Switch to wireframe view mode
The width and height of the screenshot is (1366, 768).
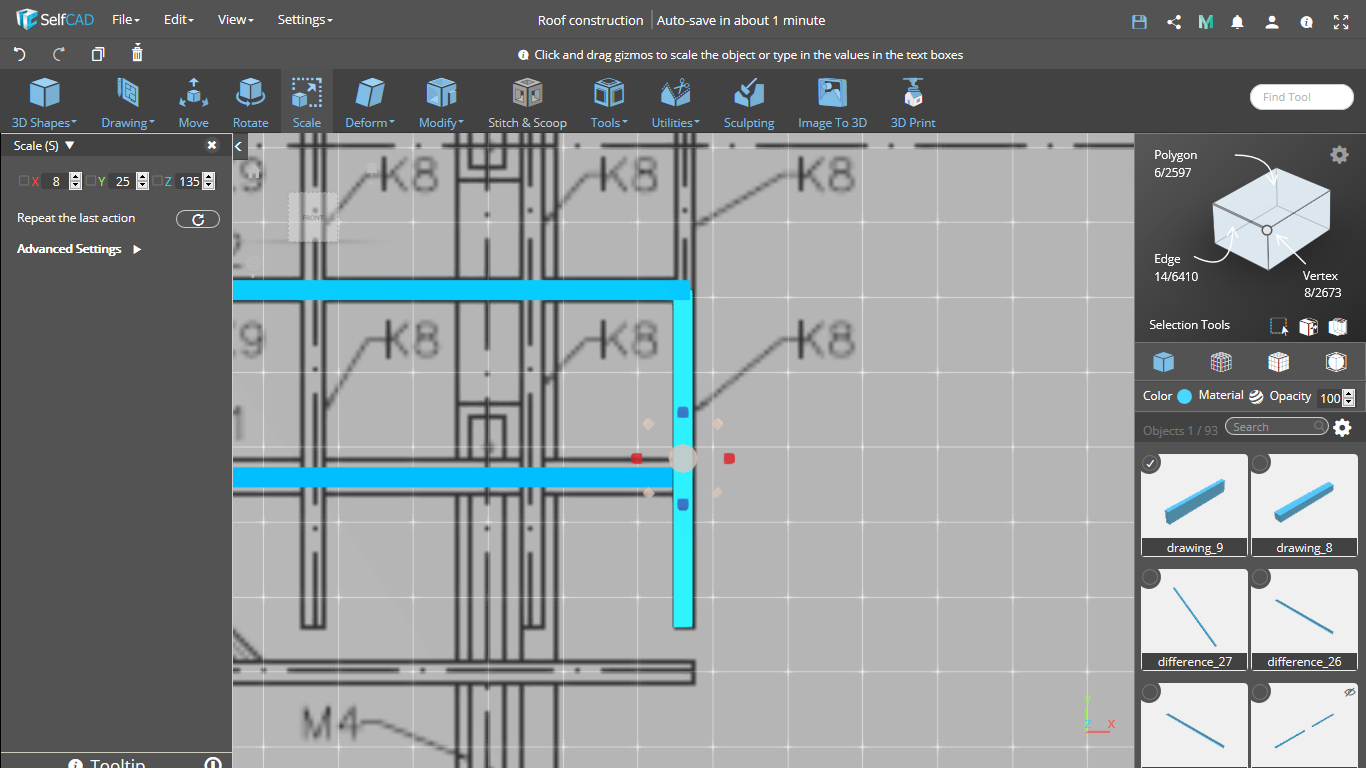coord(1221,362)
